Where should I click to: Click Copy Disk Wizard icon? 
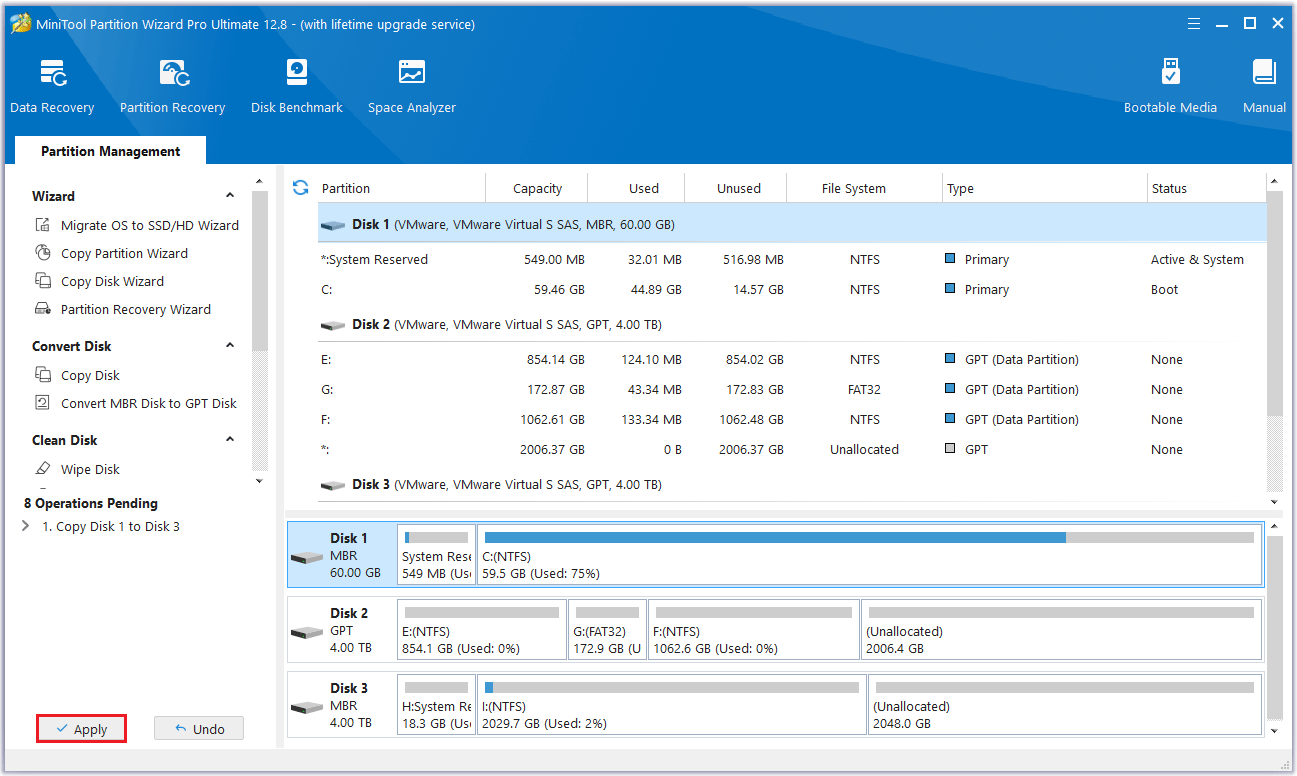pos(43,281)
